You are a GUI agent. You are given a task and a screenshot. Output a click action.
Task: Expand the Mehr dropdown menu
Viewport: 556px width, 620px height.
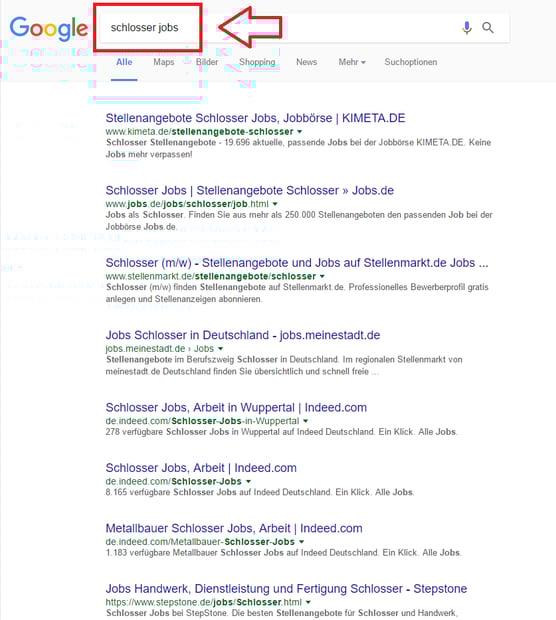pos(352,62)
